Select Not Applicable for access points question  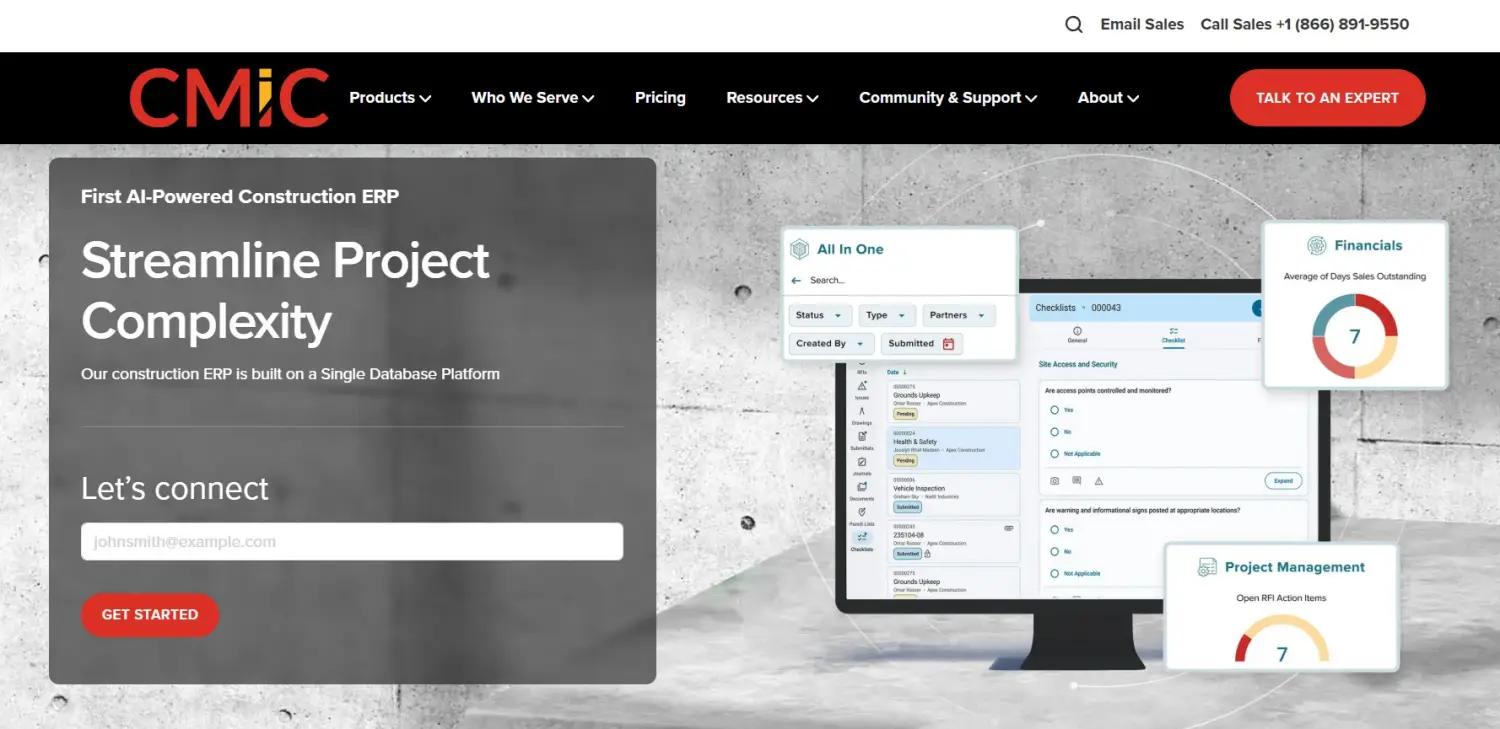coord(1054,454)
